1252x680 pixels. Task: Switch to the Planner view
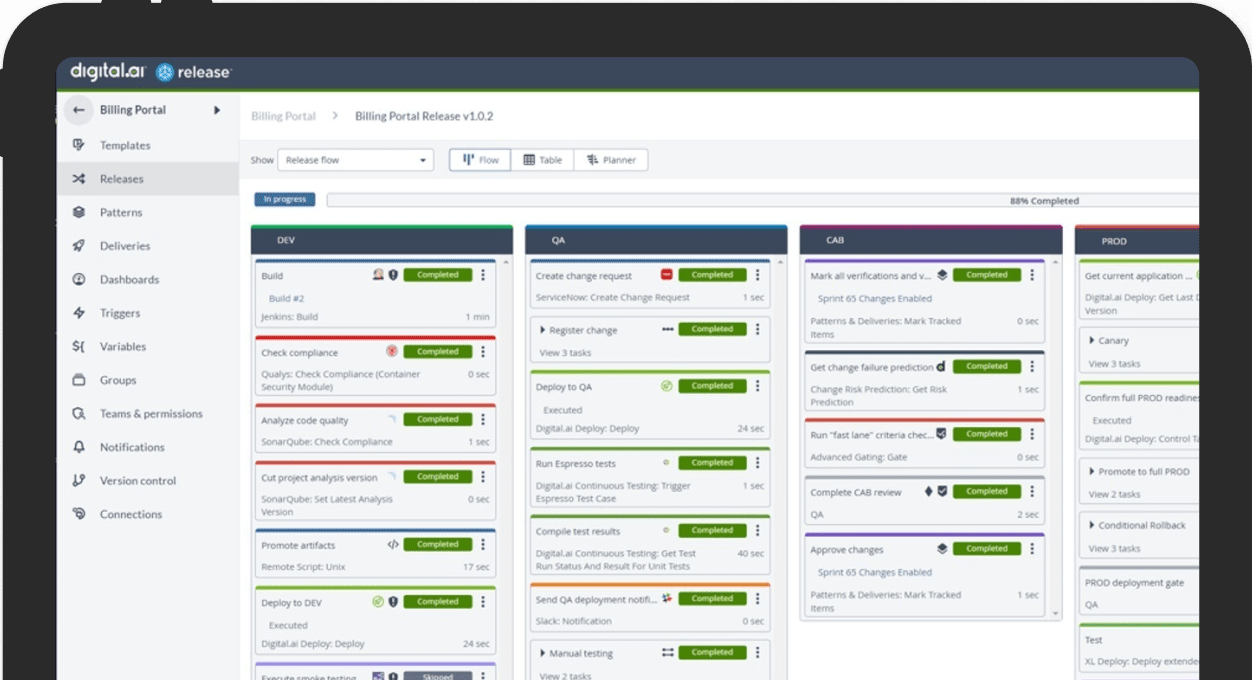(x=611, y=160)
